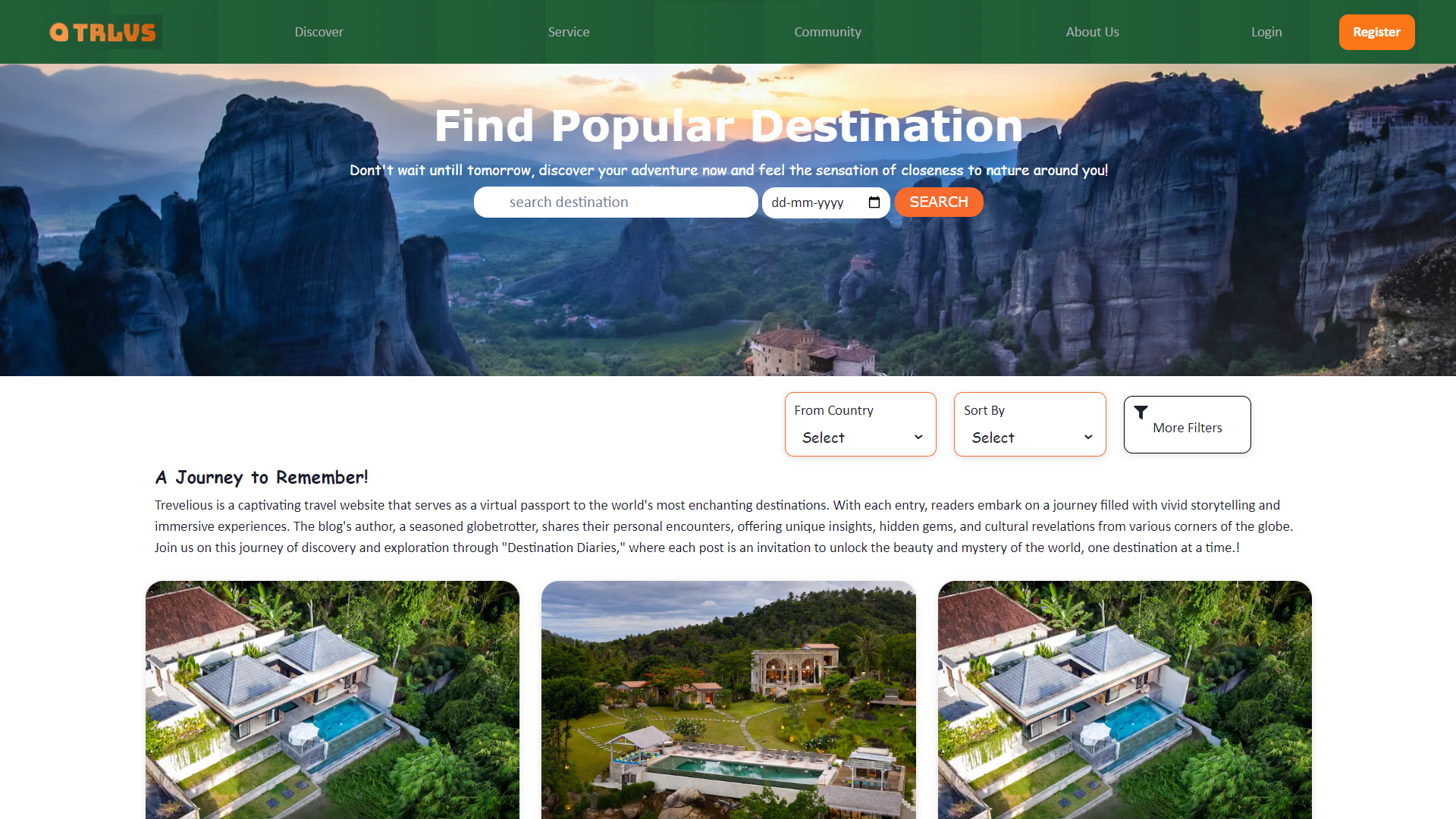Click the dd-mm-yyyy date field
The height and width of the screenshot is (819, 1456).
point(826,202)
